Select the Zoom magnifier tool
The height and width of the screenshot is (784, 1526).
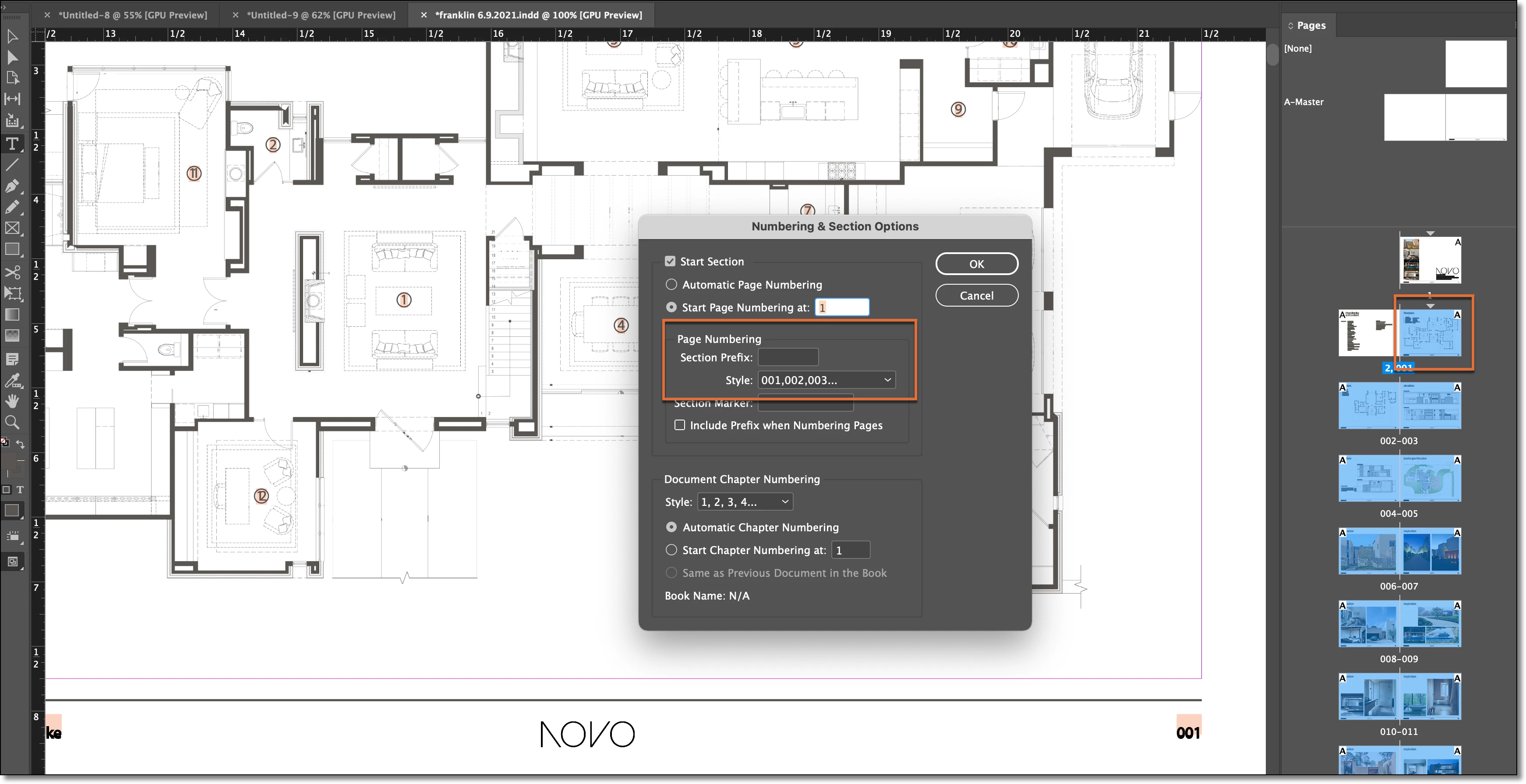click(12, 423)
